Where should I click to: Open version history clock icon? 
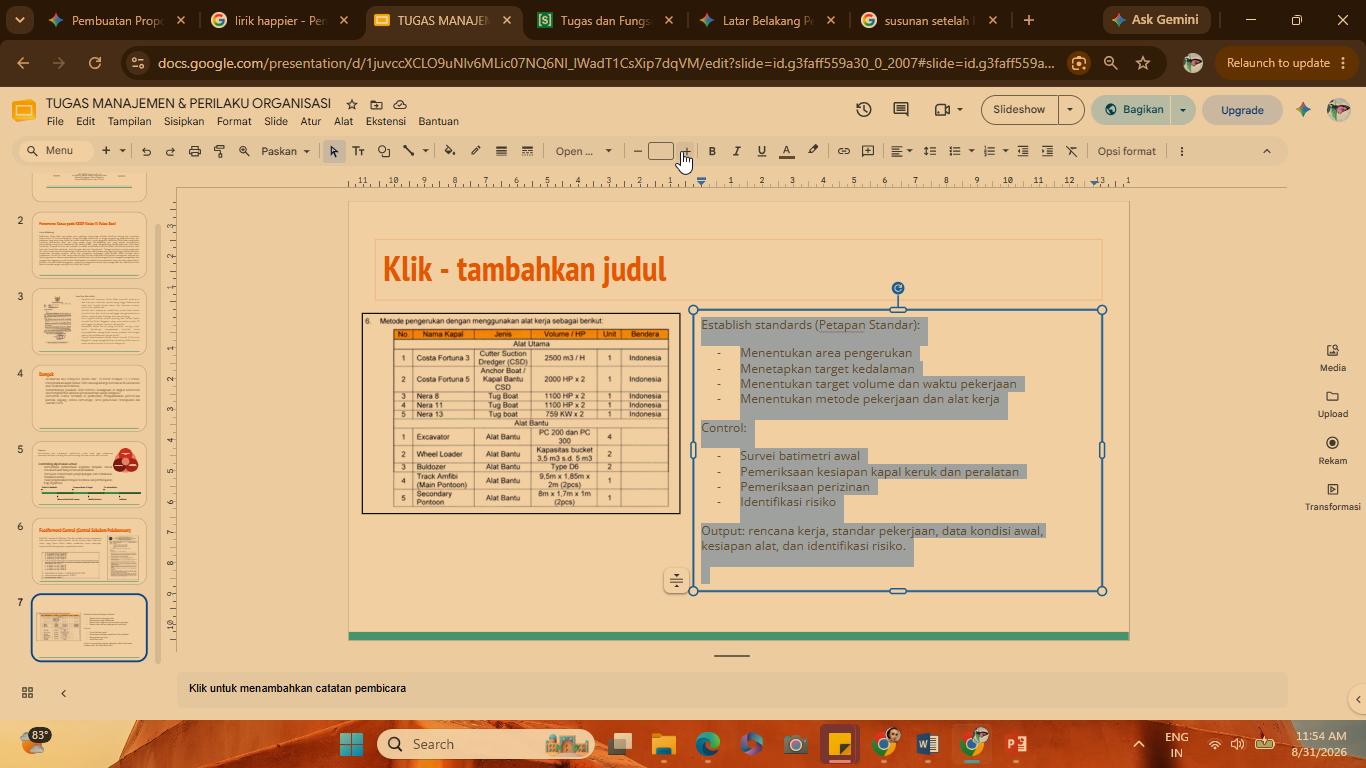[x=864, y=110]
